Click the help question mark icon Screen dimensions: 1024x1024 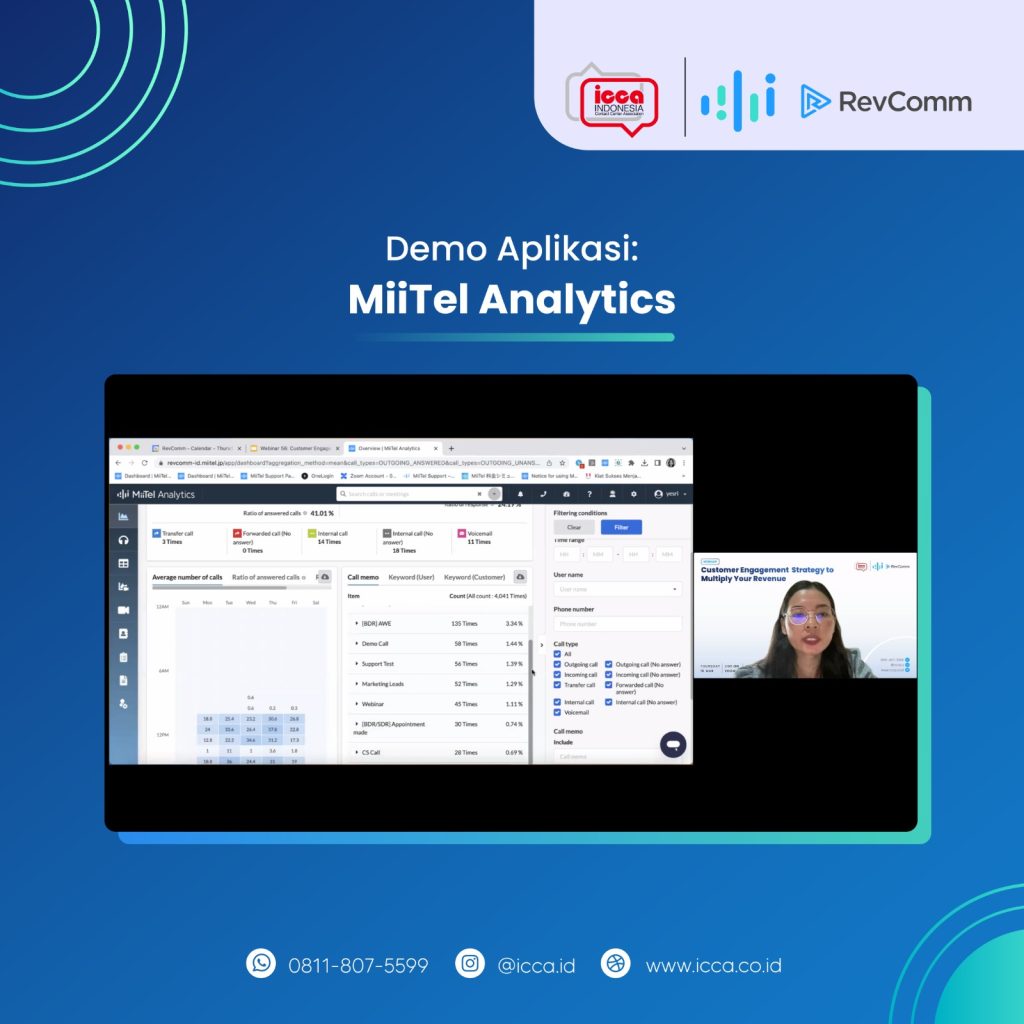[x=589, y=494]
